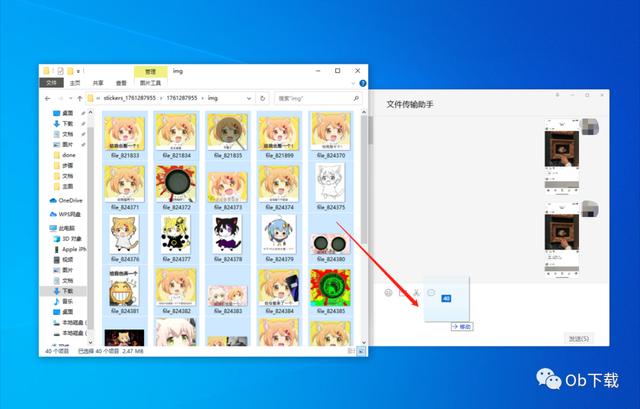640x409 pixels.
Task: Click file name label file_824384
Action: pyautogui.click(x=279, y=311)
